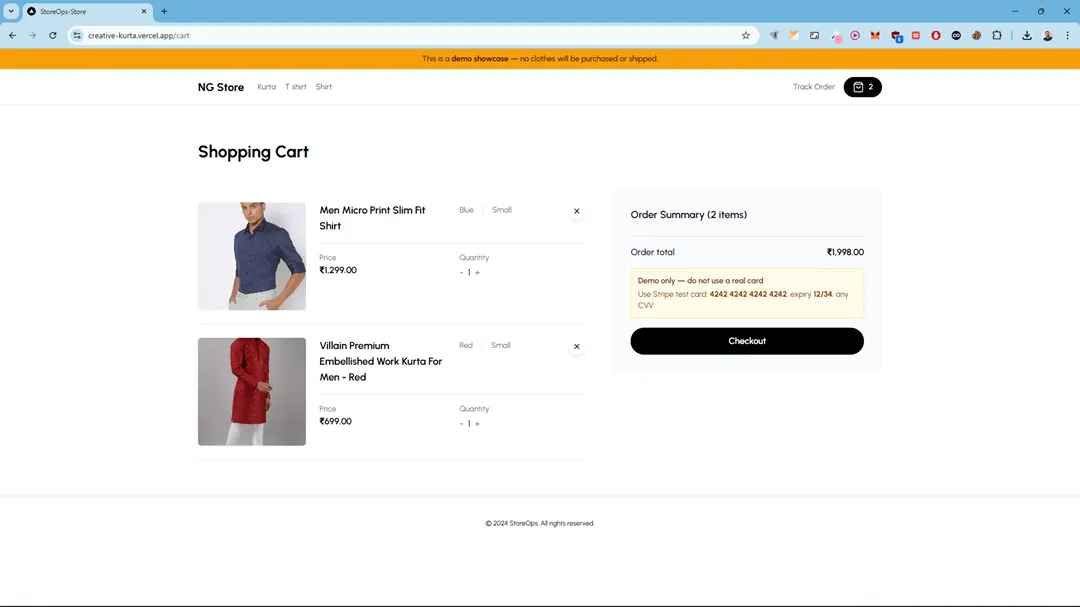
Task: Click the Stripe test card number text
Action: 748,294
